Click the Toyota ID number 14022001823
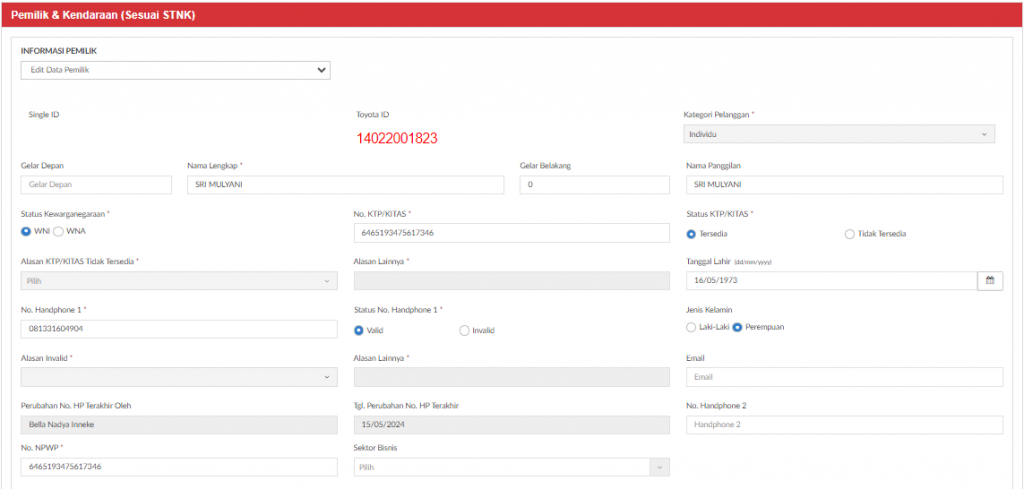The image size is (1024, 489). point(397,138)
